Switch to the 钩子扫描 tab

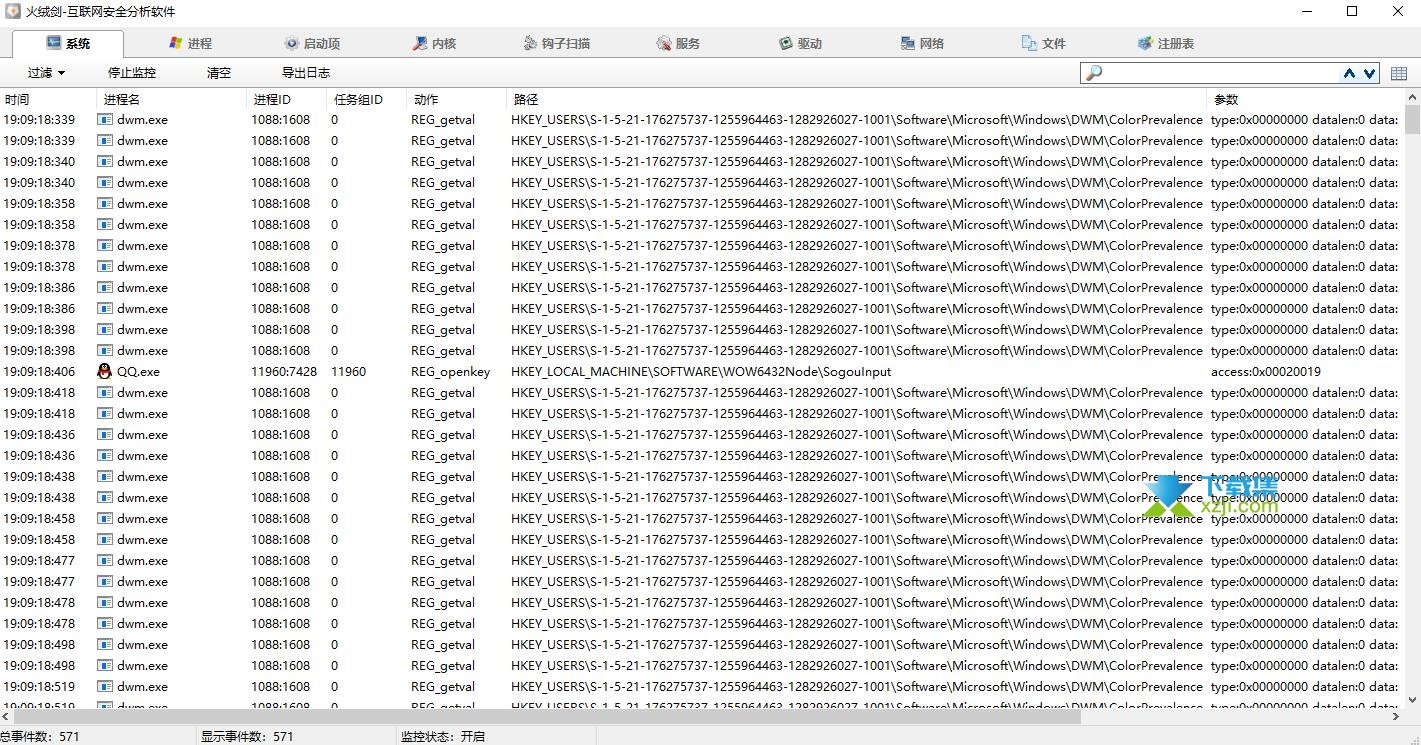(557, 43)
